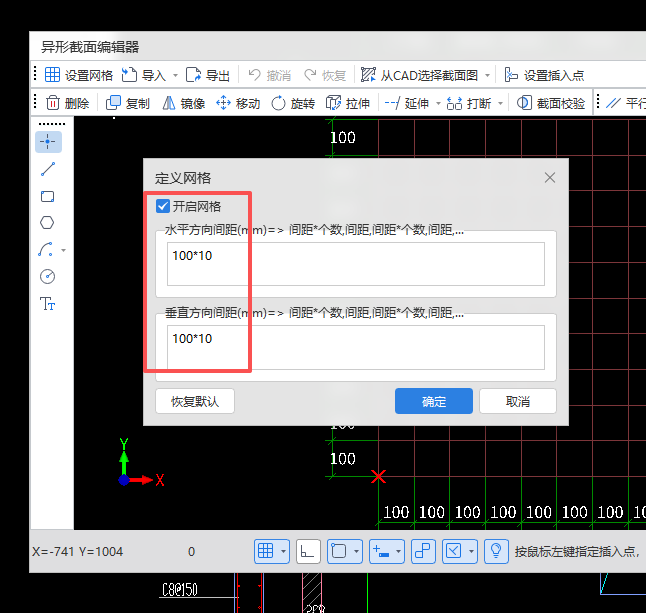Choose 从CAD选择截面图 tool
This screenshot has height=613, width=646.
click(419, 75)
